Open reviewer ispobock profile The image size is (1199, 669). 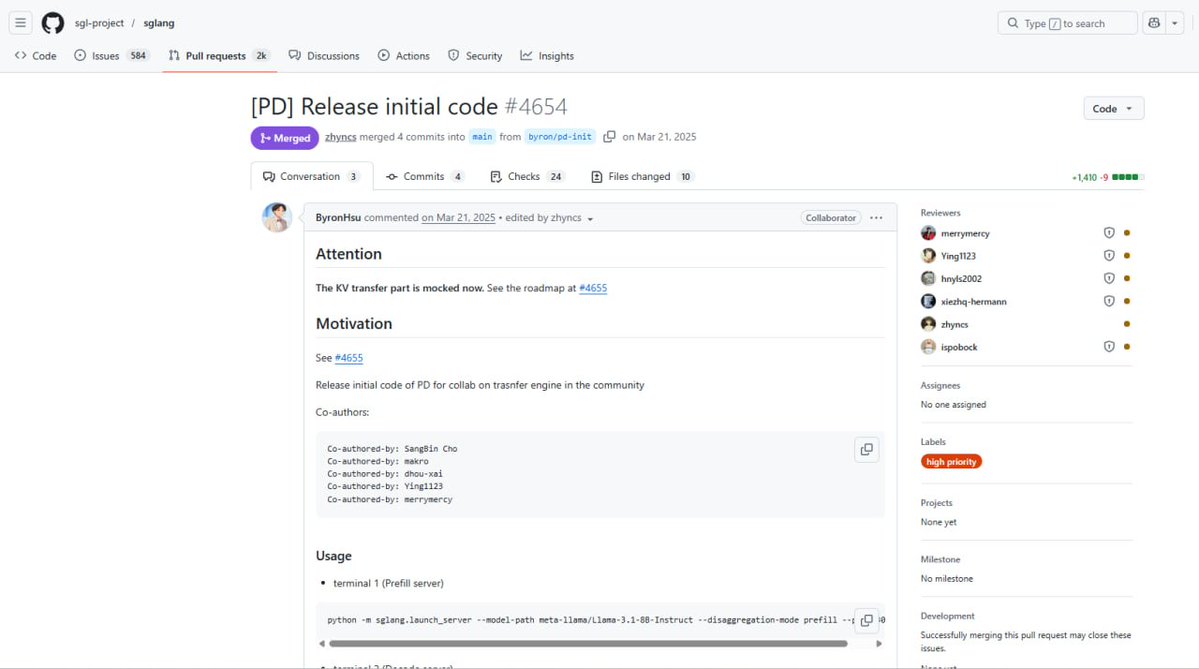[959, 347]
